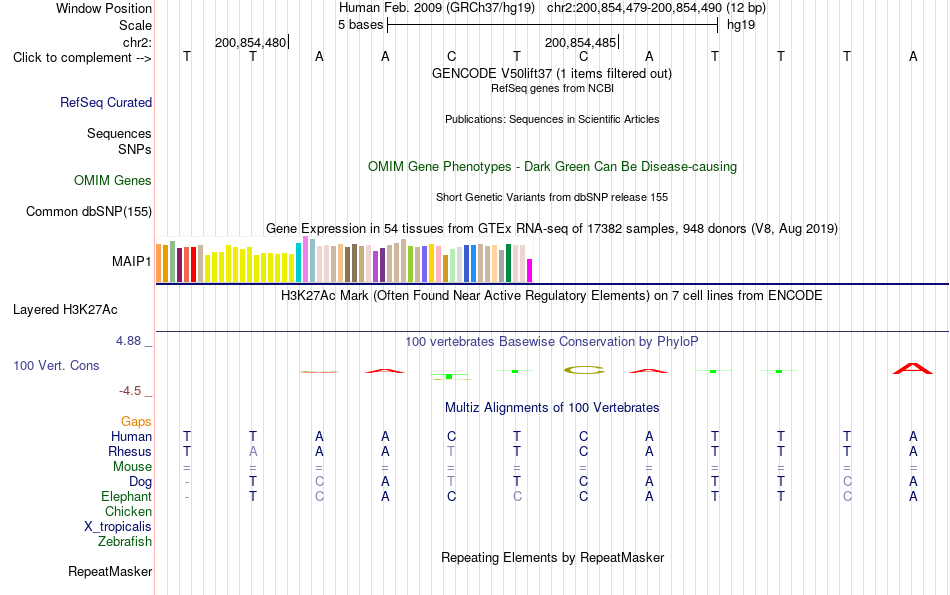Click the 'RefSeq genes from NCBI' track title
The image size is (950, 595).
(x=552, y=88)
